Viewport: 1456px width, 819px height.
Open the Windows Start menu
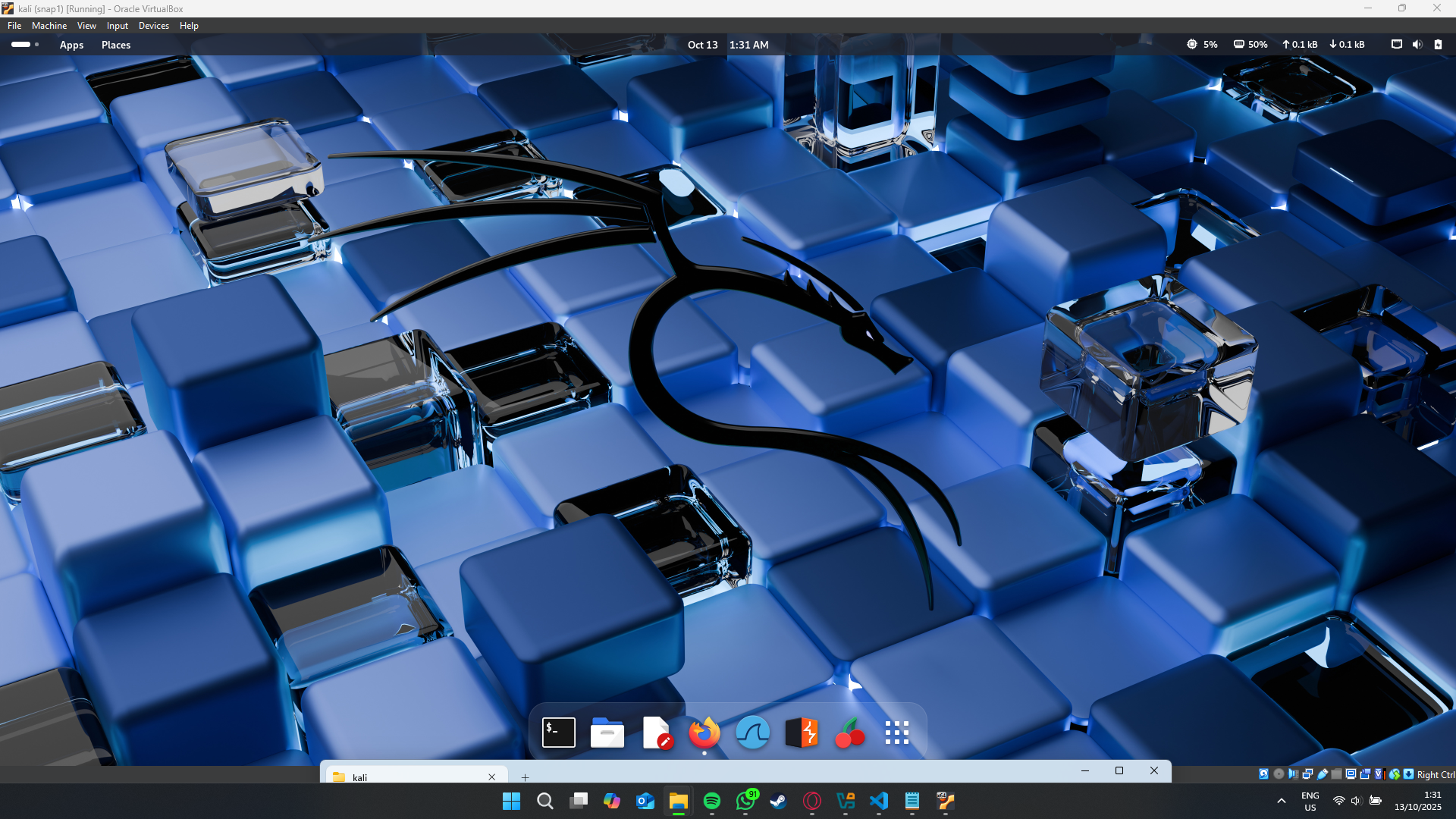(512, 801)
